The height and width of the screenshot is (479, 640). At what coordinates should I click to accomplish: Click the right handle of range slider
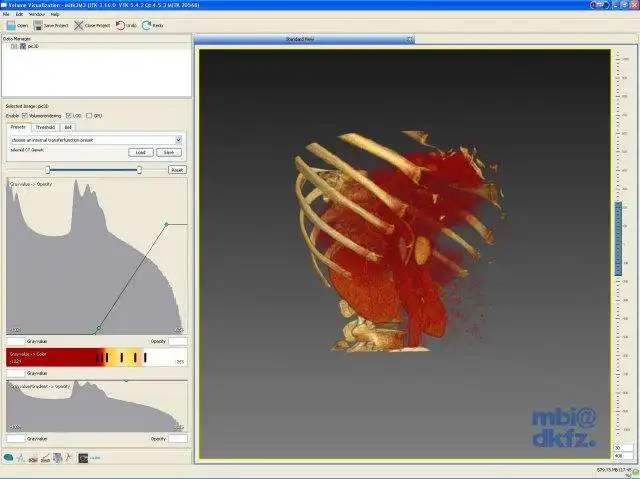coord(139,170)
